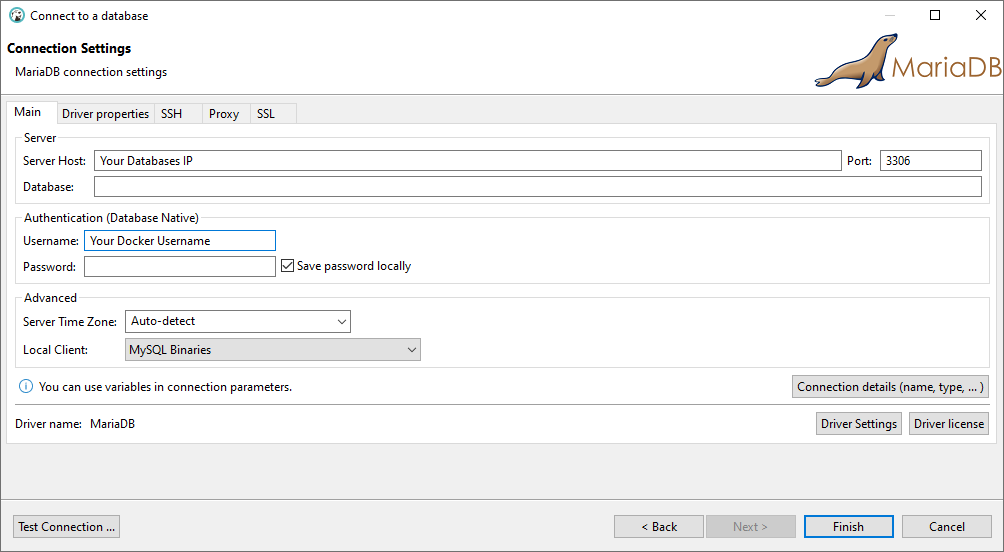Click the Finish button
Screen dimensions: 1004x552
(x=848, y=527)
